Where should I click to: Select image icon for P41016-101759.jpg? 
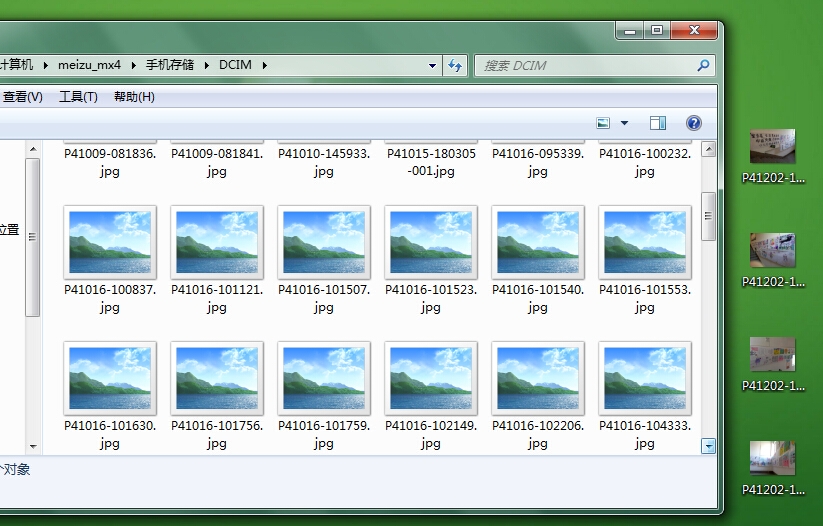[324, 378]
